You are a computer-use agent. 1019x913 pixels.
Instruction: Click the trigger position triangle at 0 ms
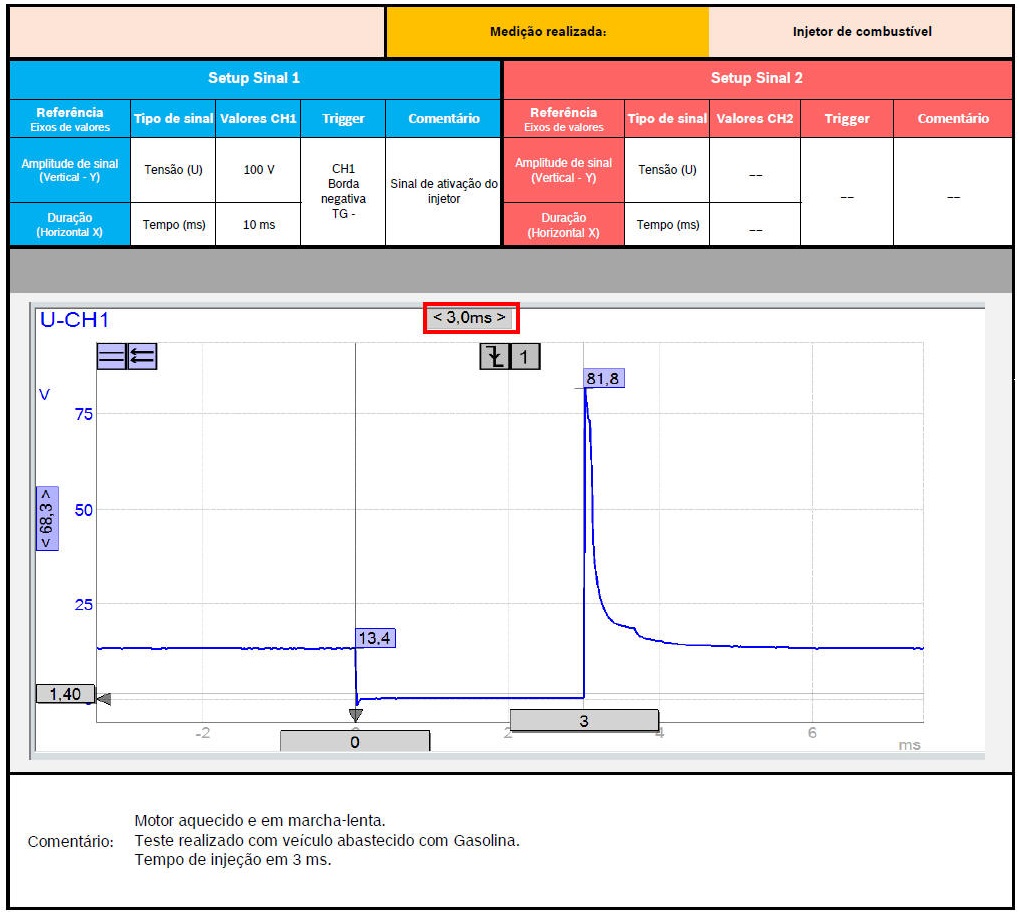(x=355, y=715)
